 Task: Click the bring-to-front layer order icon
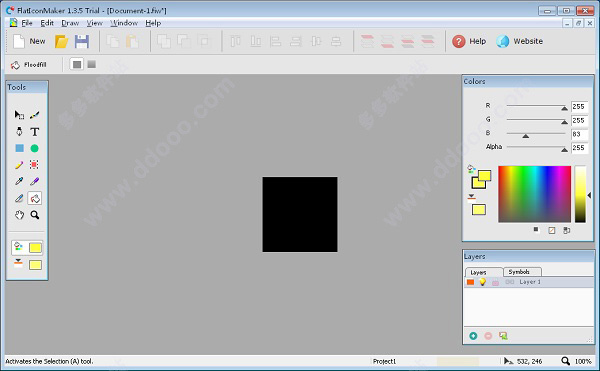[367, 41]
